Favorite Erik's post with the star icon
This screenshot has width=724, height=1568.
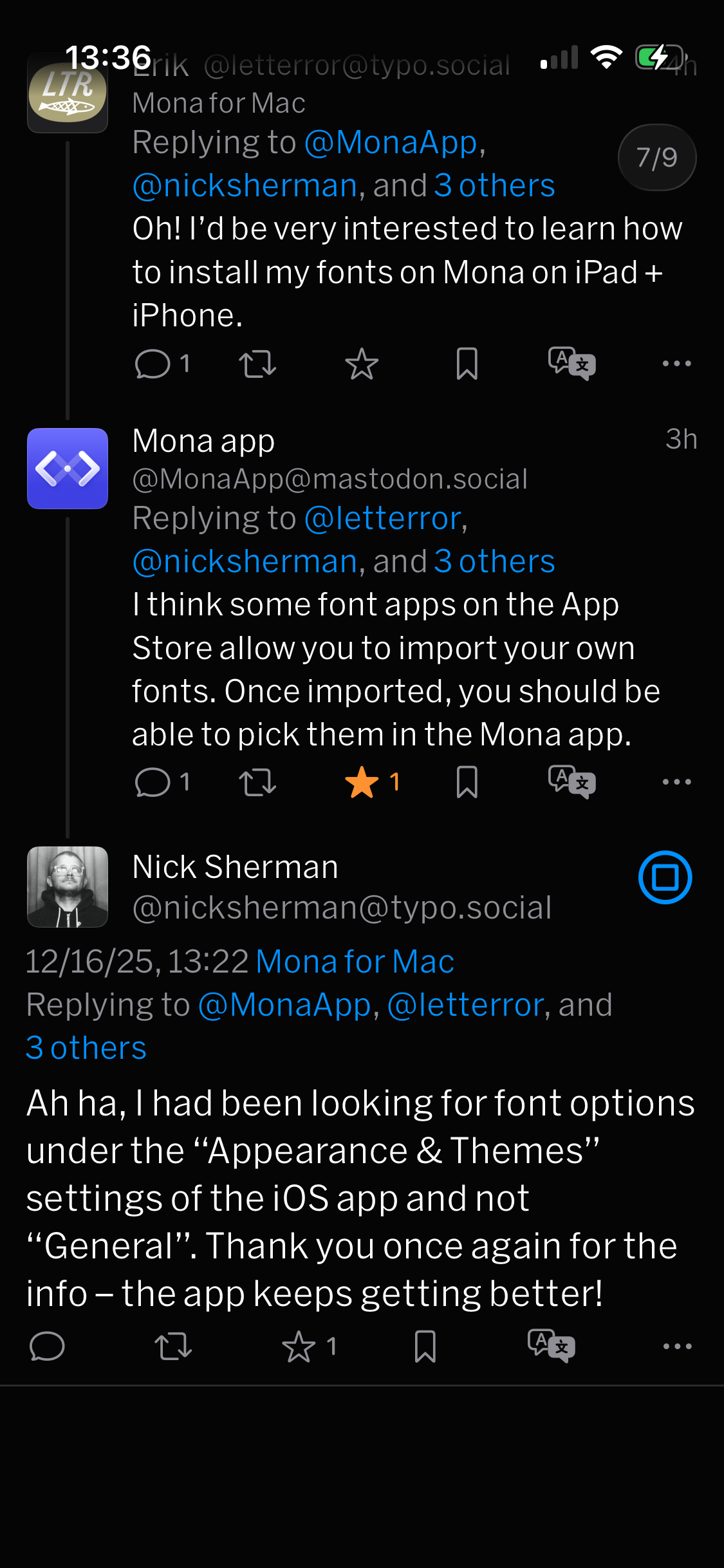pos(362,364)
